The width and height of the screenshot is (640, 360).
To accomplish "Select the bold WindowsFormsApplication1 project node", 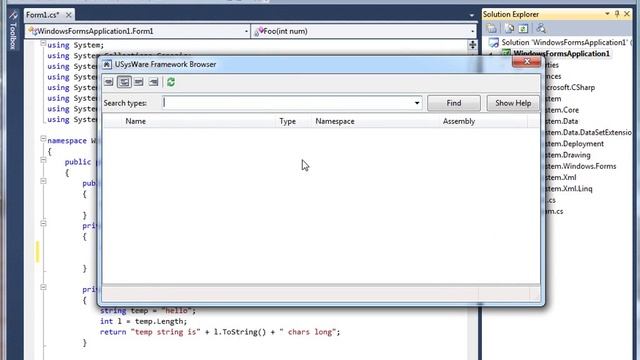I will (x=561, y=53).
